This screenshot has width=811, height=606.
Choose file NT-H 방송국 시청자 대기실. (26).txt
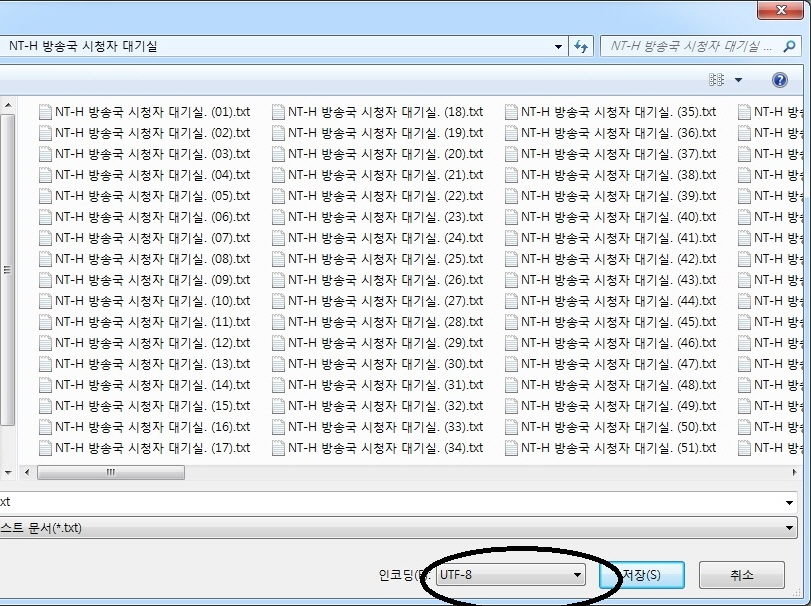[x=385, y=280]
